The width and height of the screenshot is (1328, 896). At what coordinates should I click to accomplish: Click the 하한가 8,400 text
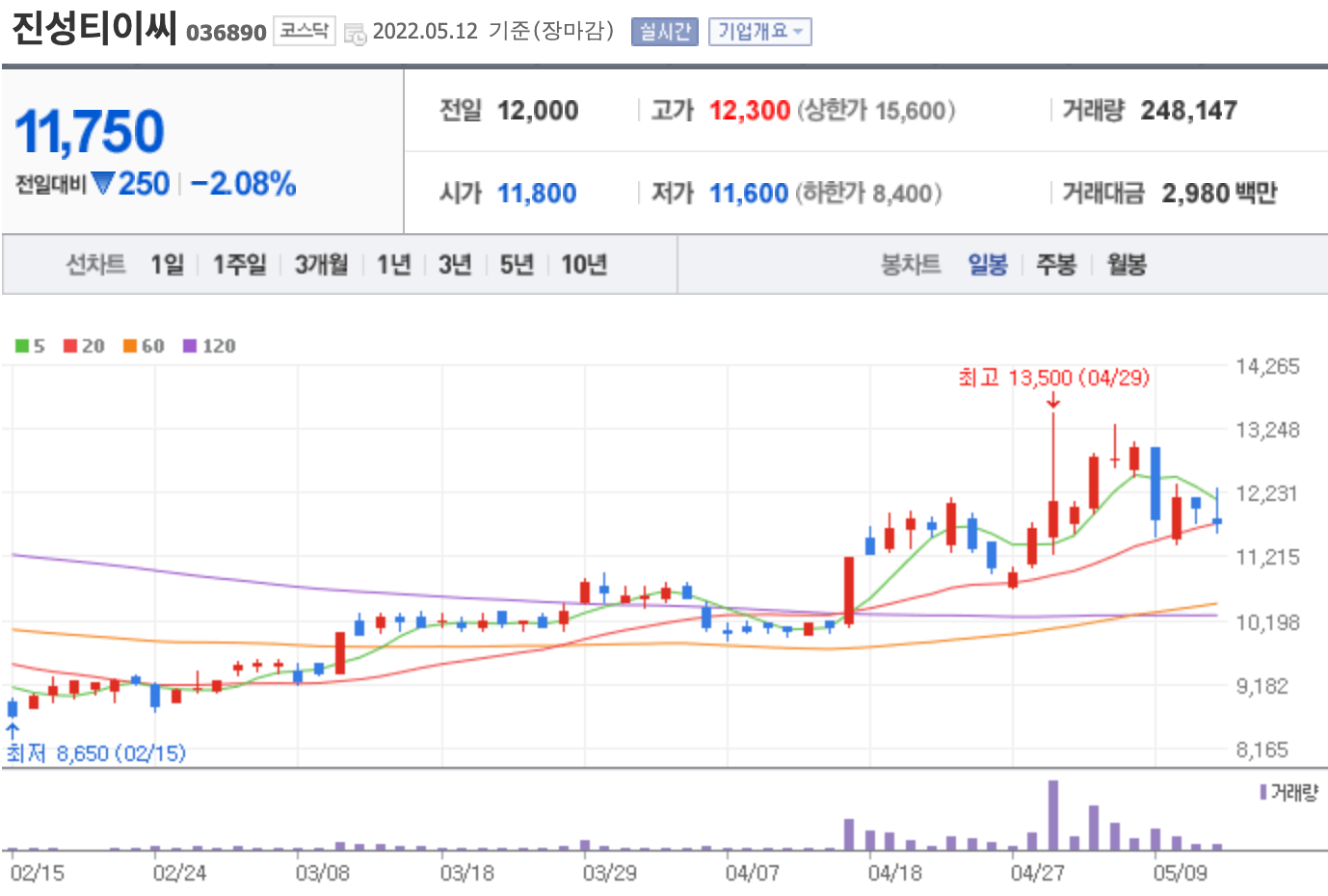[868, 194]
